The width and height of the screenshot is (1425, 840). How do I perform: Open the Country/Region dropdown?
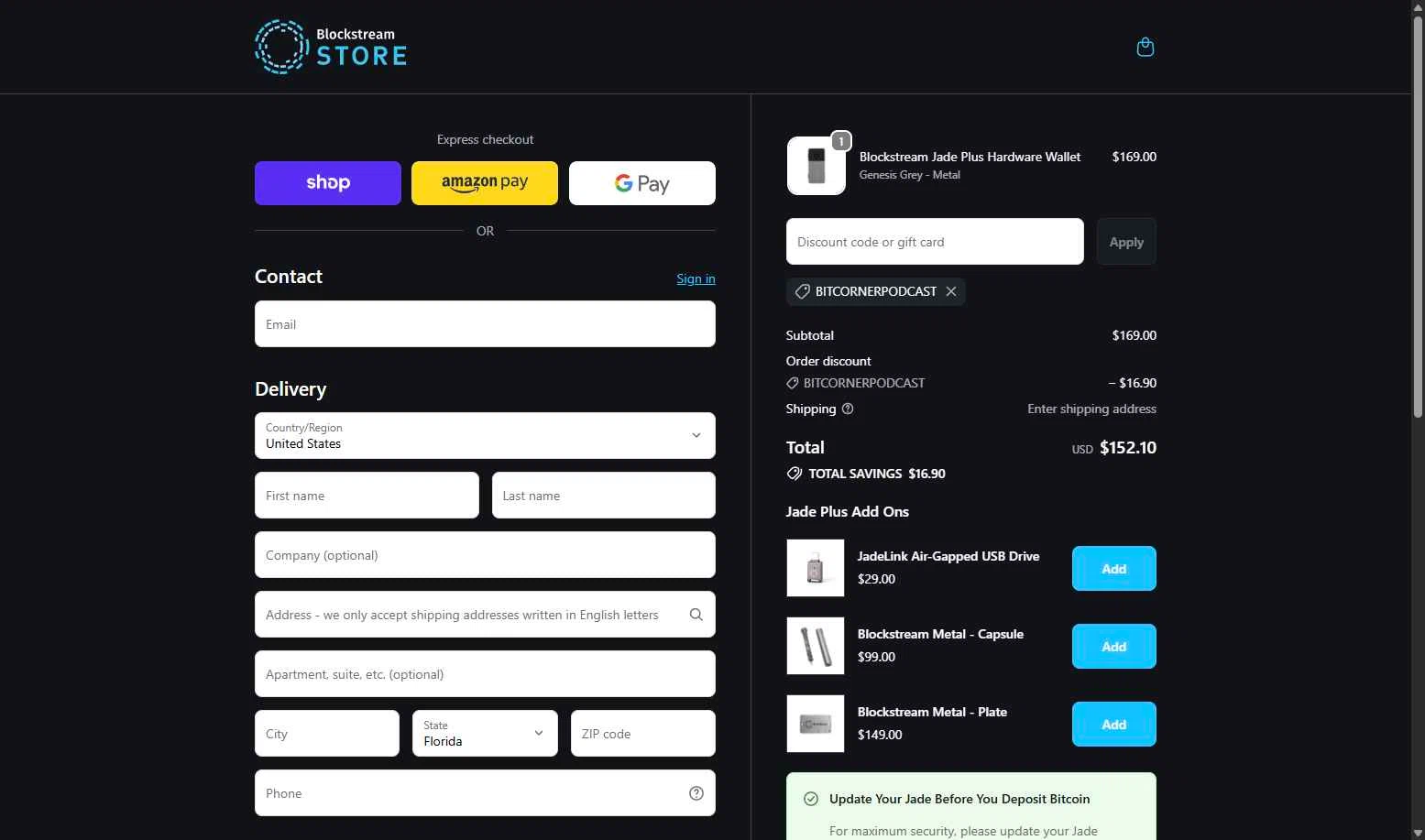click(x=485, y=435)
